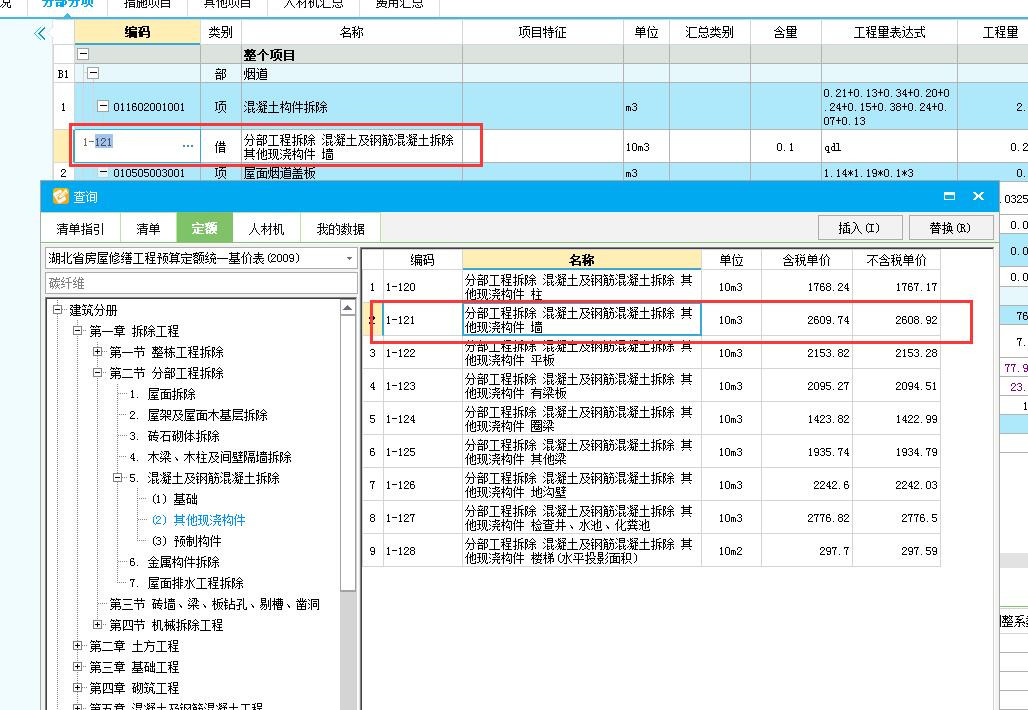Viewport: 1028px width, 710px height.
Task: Select tree item 6. 金属构件拆除
Action: tap(174, 562)
